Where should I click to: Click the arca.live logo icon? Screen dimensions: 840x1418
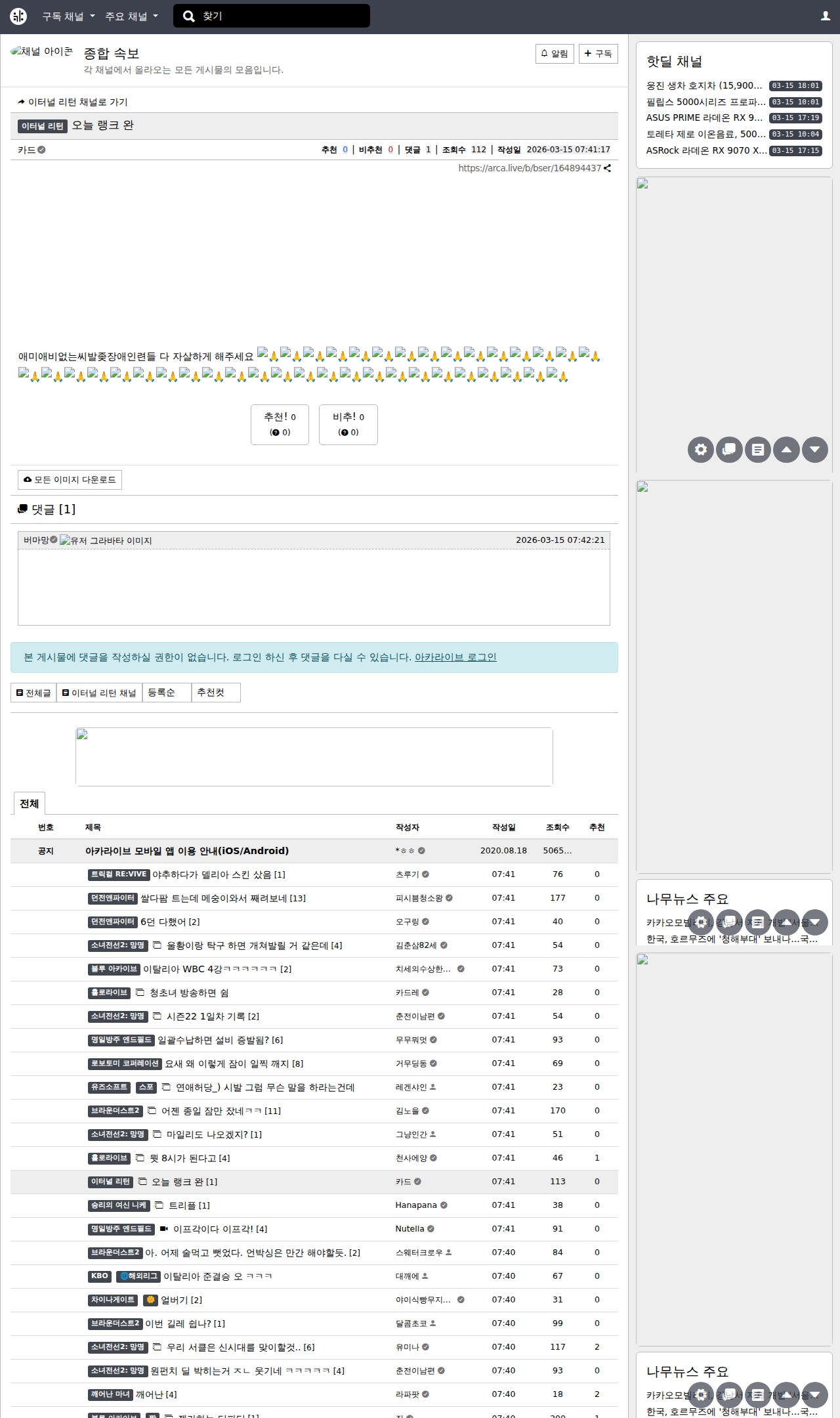[x=18, y=16]
